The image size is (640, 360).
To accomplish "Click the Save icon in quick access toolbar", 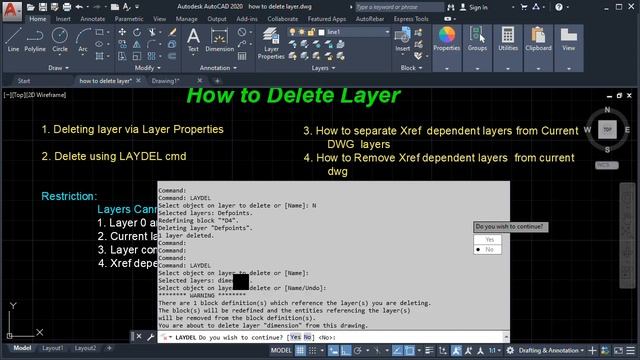I will pos(42,7).
